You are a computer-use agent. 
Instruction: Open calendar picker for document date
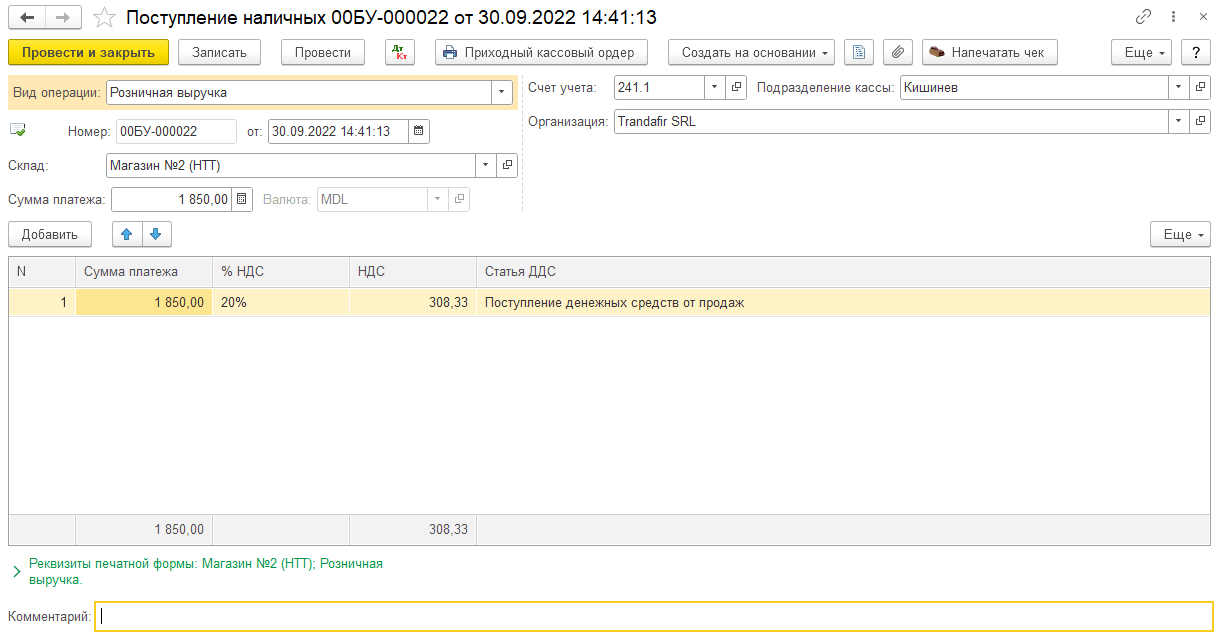tap(418, 131)
